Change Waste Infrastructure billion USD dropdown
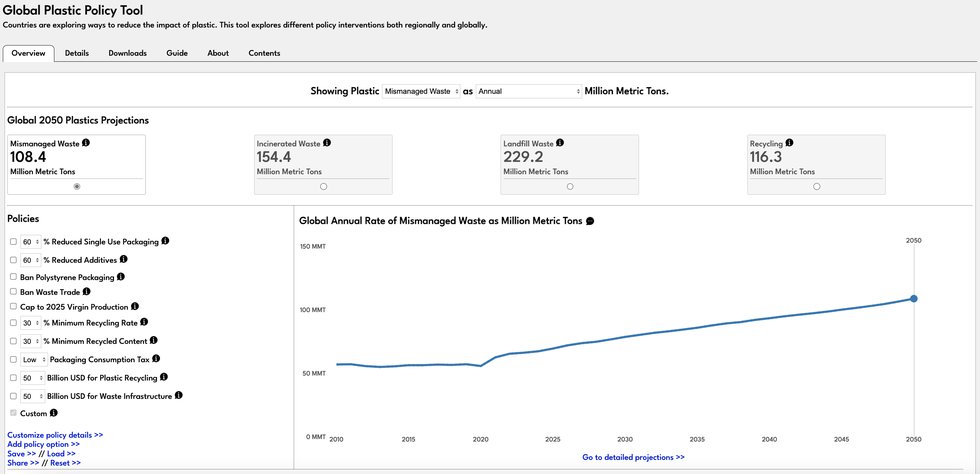980x474 pixels. pos(32,396)
